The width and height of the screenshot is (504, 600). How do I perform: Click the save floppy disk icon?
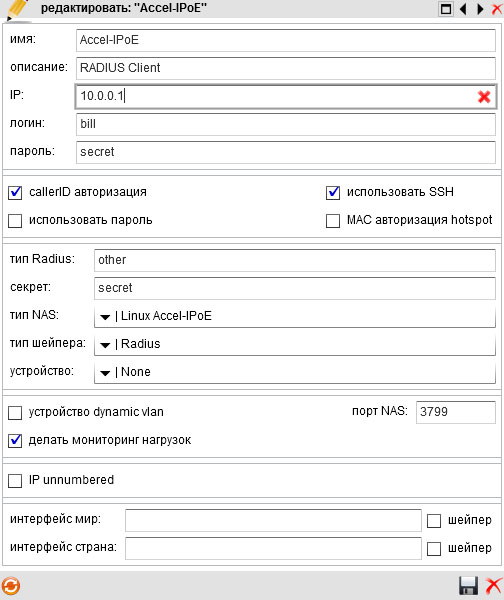click(468, 585)
